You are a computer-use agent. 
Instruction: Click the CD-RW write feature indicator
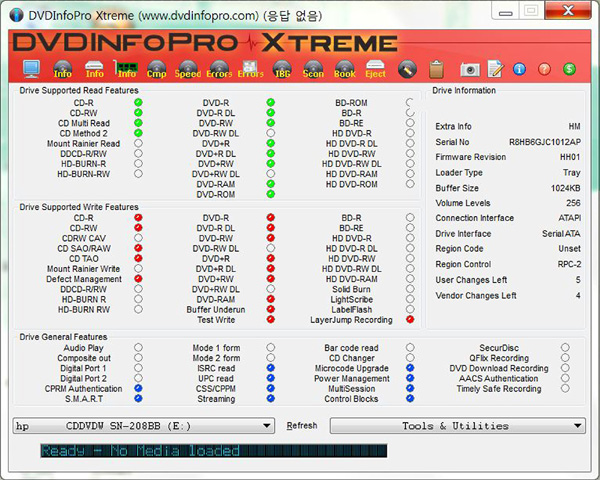tap(138, 228)
